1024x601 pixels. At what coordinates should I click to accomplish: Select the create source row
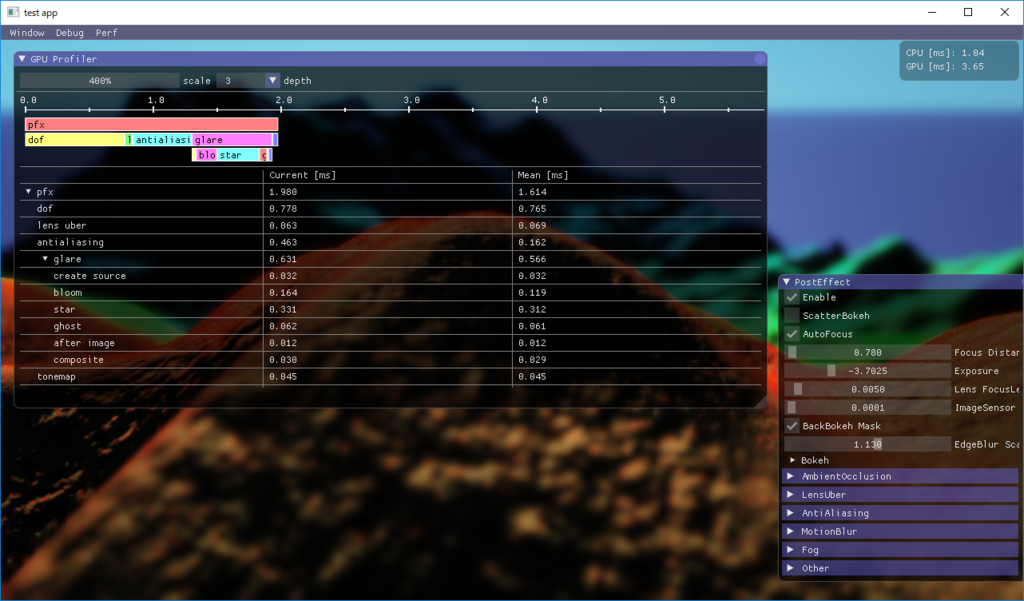pos(390,276)
